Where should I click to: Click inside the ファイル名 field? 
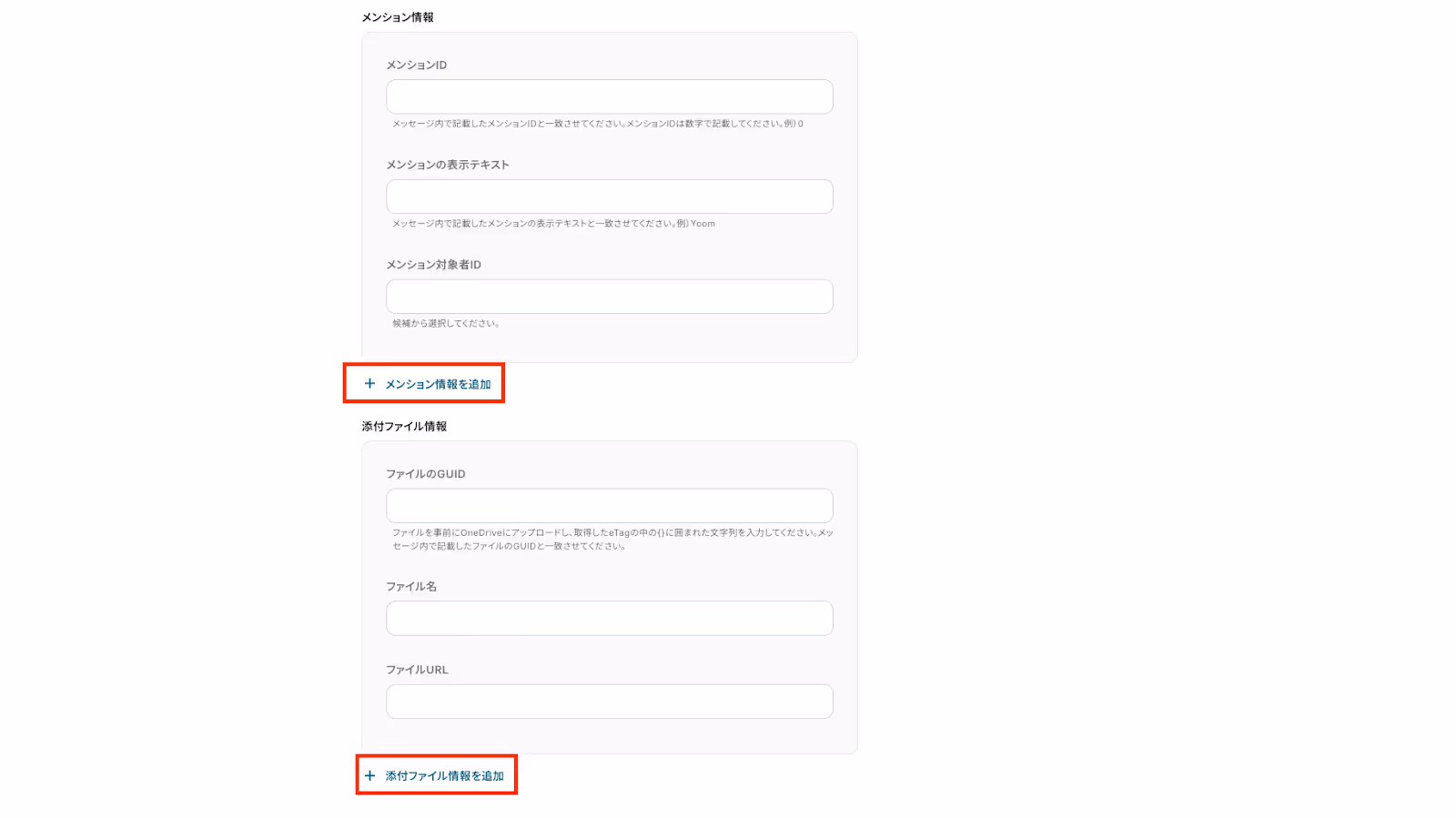click(x=610, y=618)
